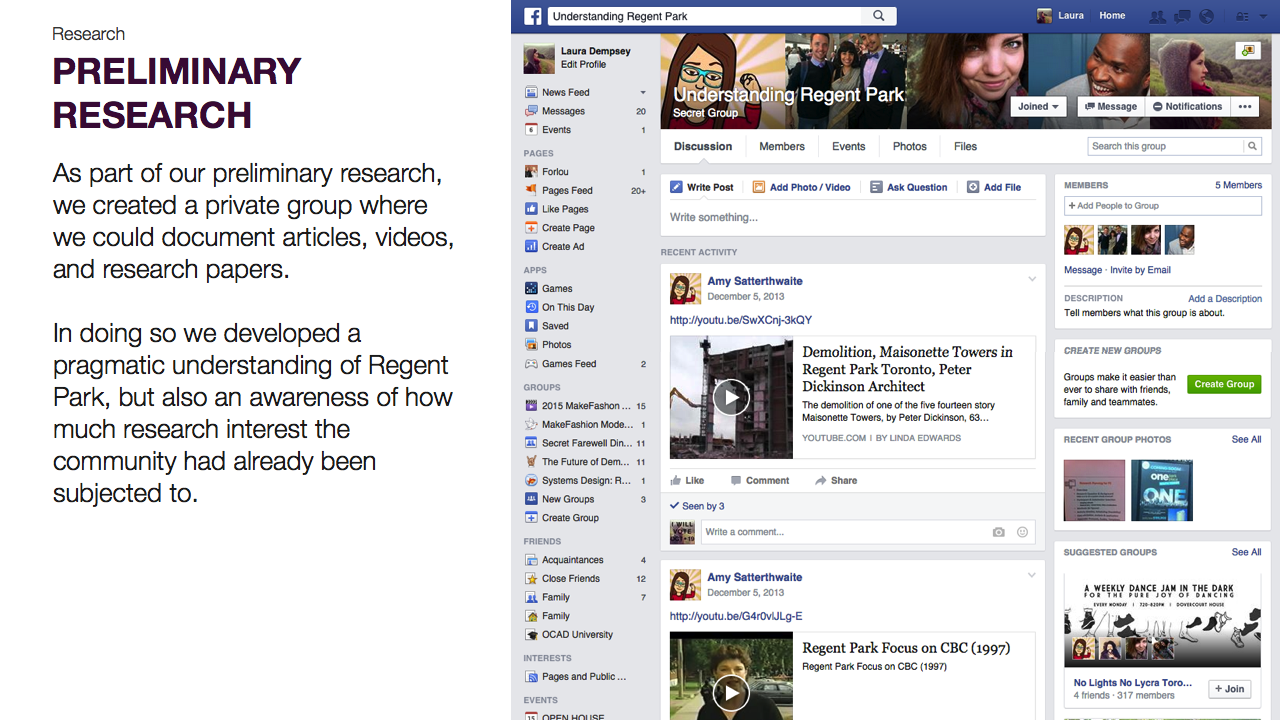Switch to the Discussion tab
Screen dimensions: 1280x720
coord(703,146)
